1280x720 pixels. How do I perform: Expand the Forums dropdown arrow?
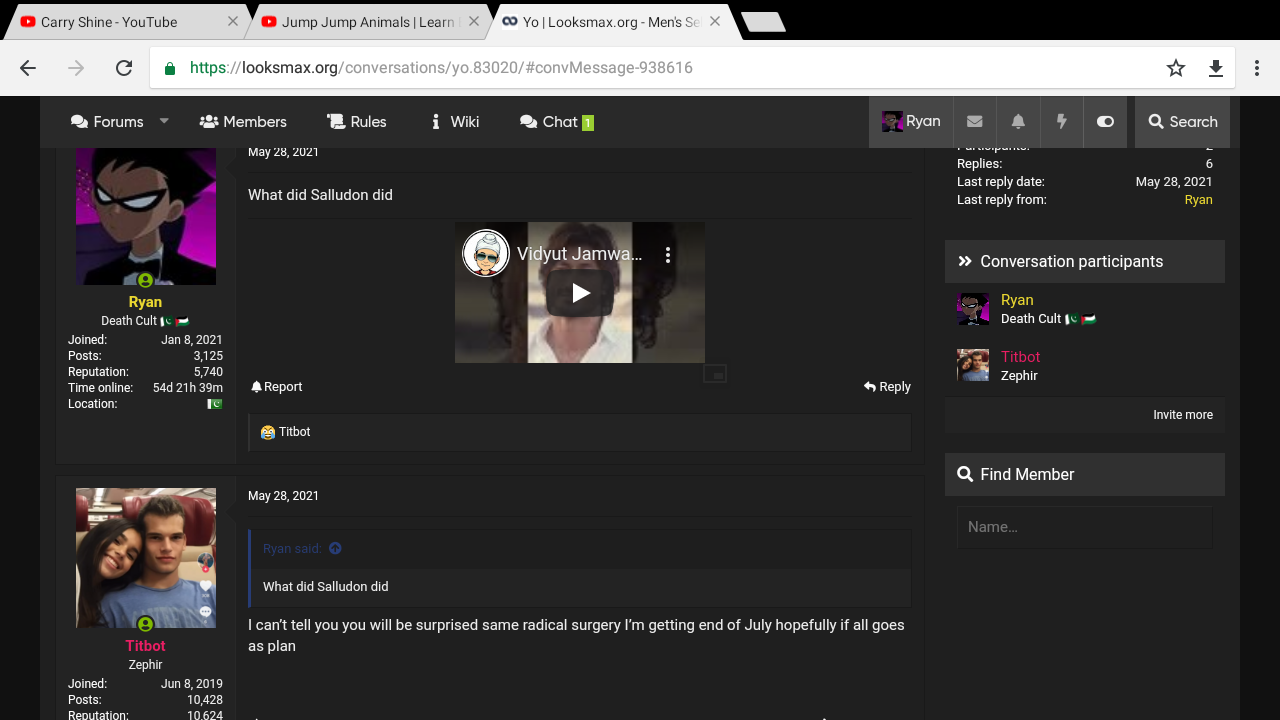165,121
